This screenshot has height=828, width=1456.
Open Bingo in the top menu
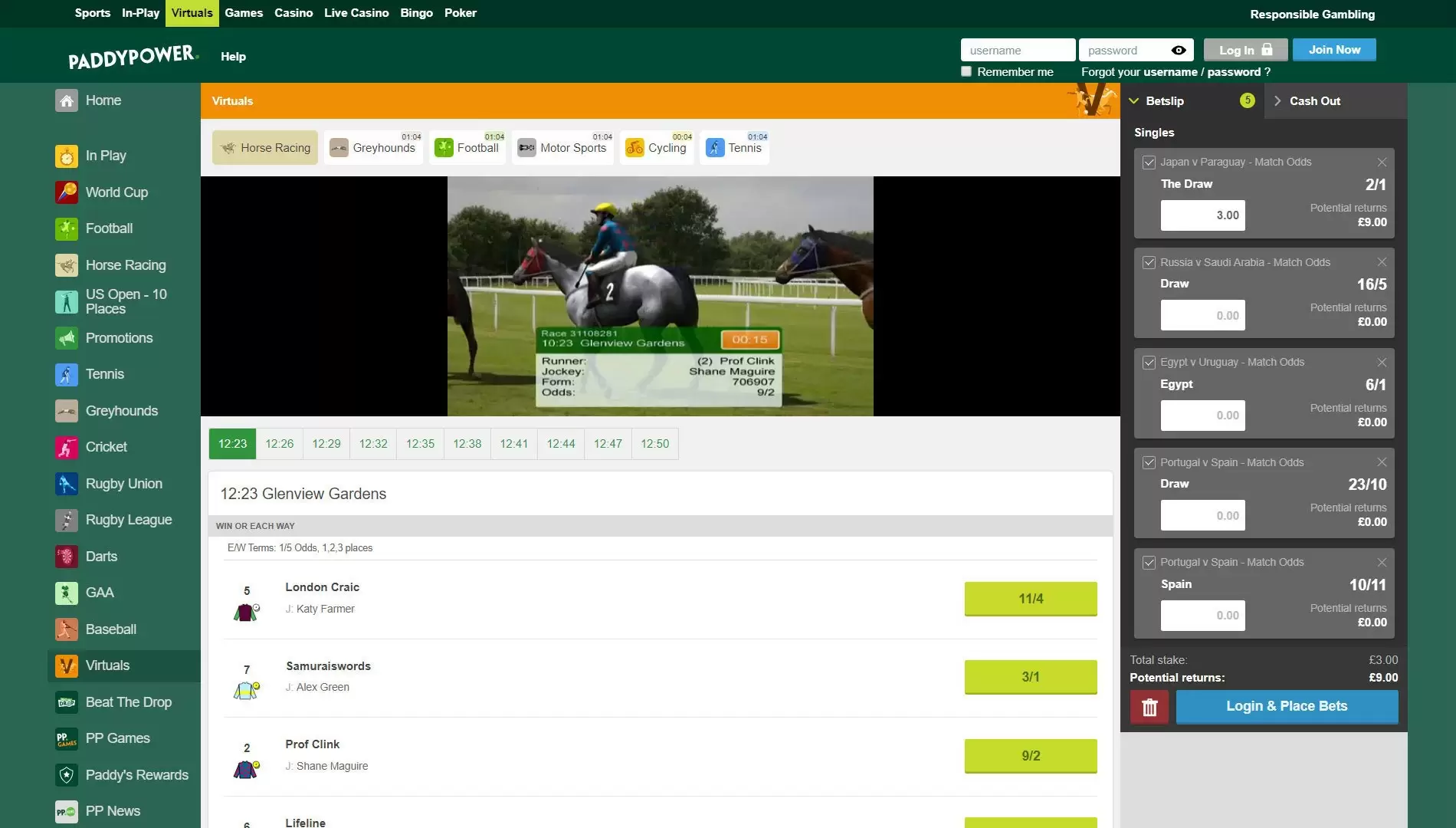(x=416, y=13)
